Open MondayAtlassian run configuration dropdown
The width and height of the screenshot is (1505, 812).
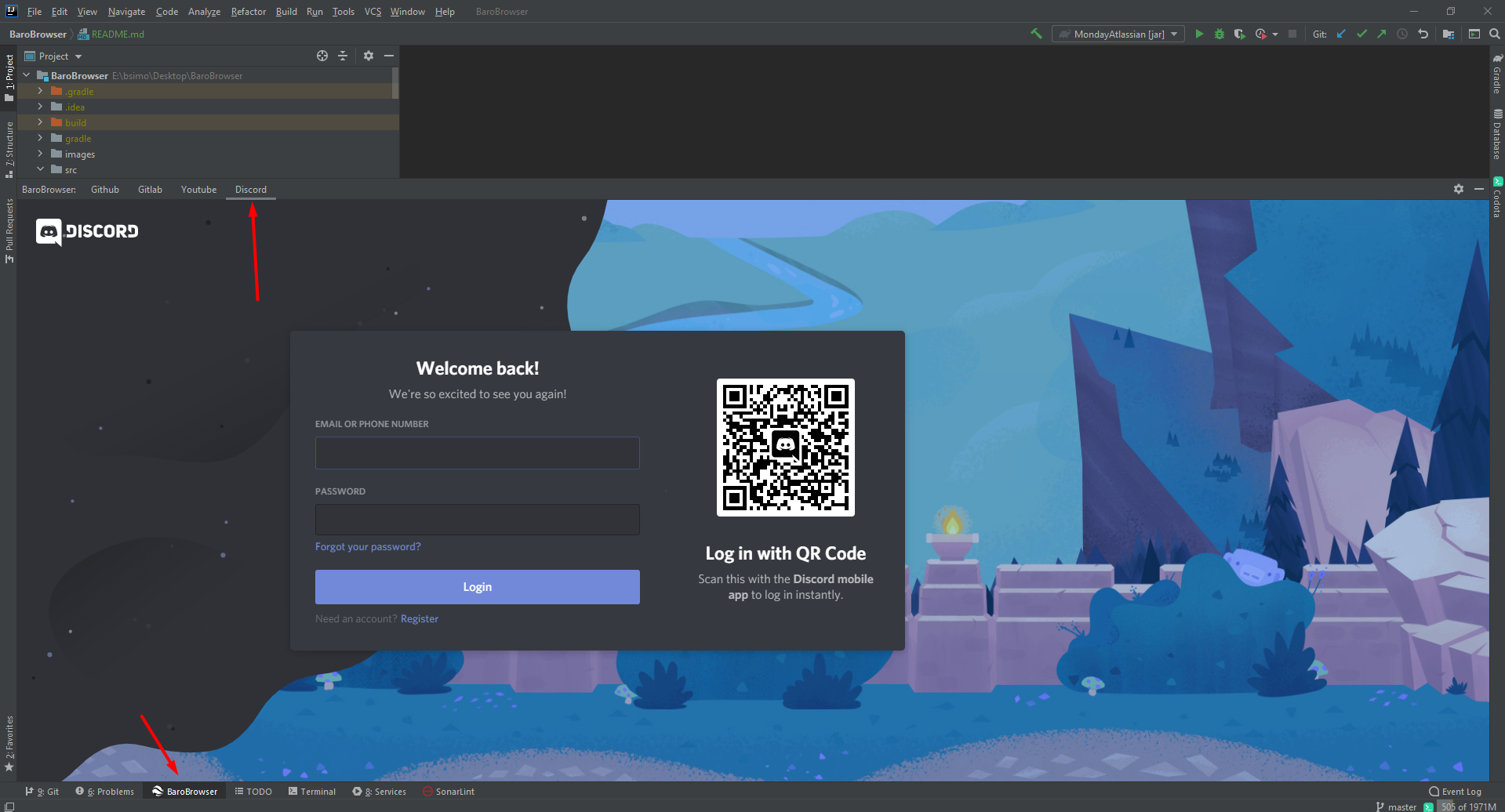click(x=1118, y=34)
